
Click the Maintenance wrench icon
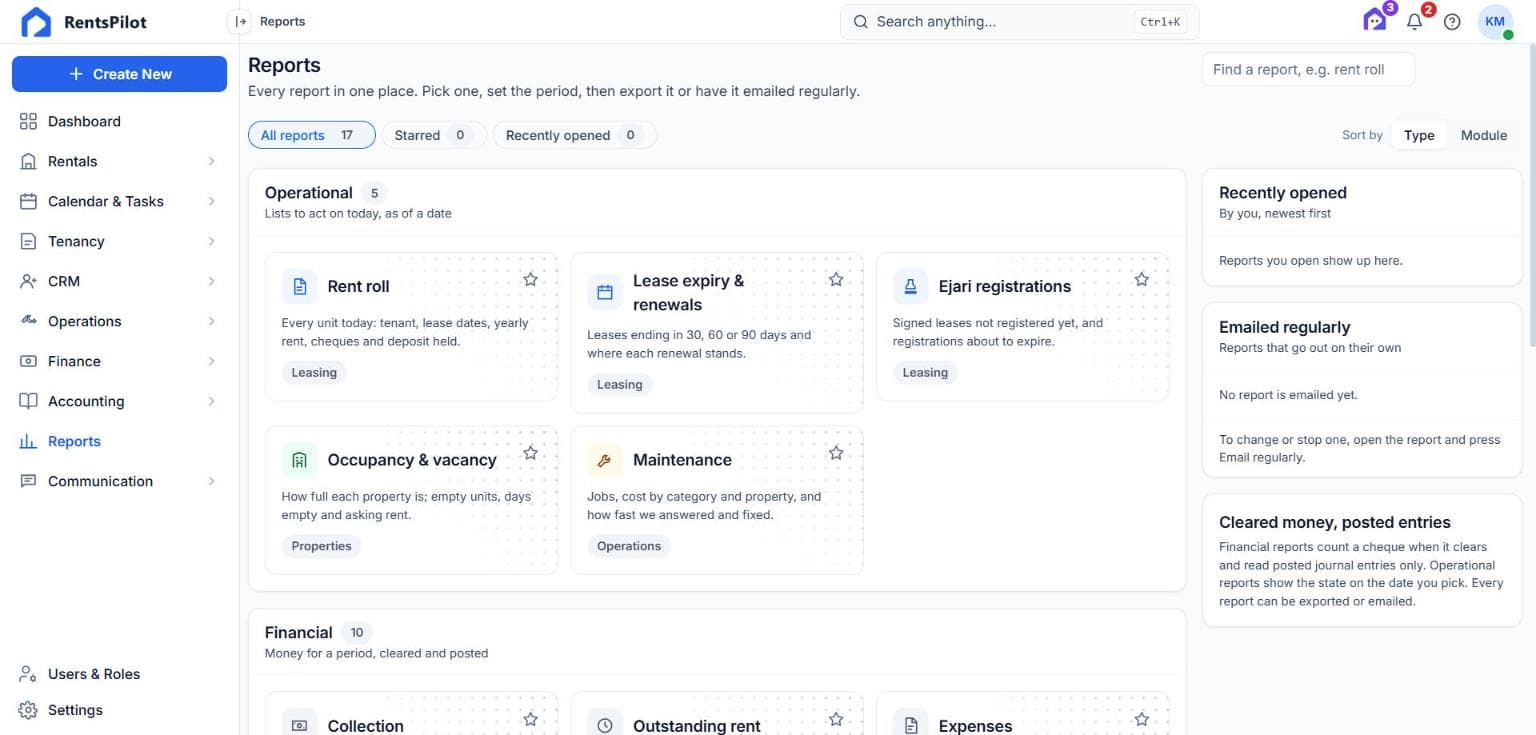coord(604,460)
